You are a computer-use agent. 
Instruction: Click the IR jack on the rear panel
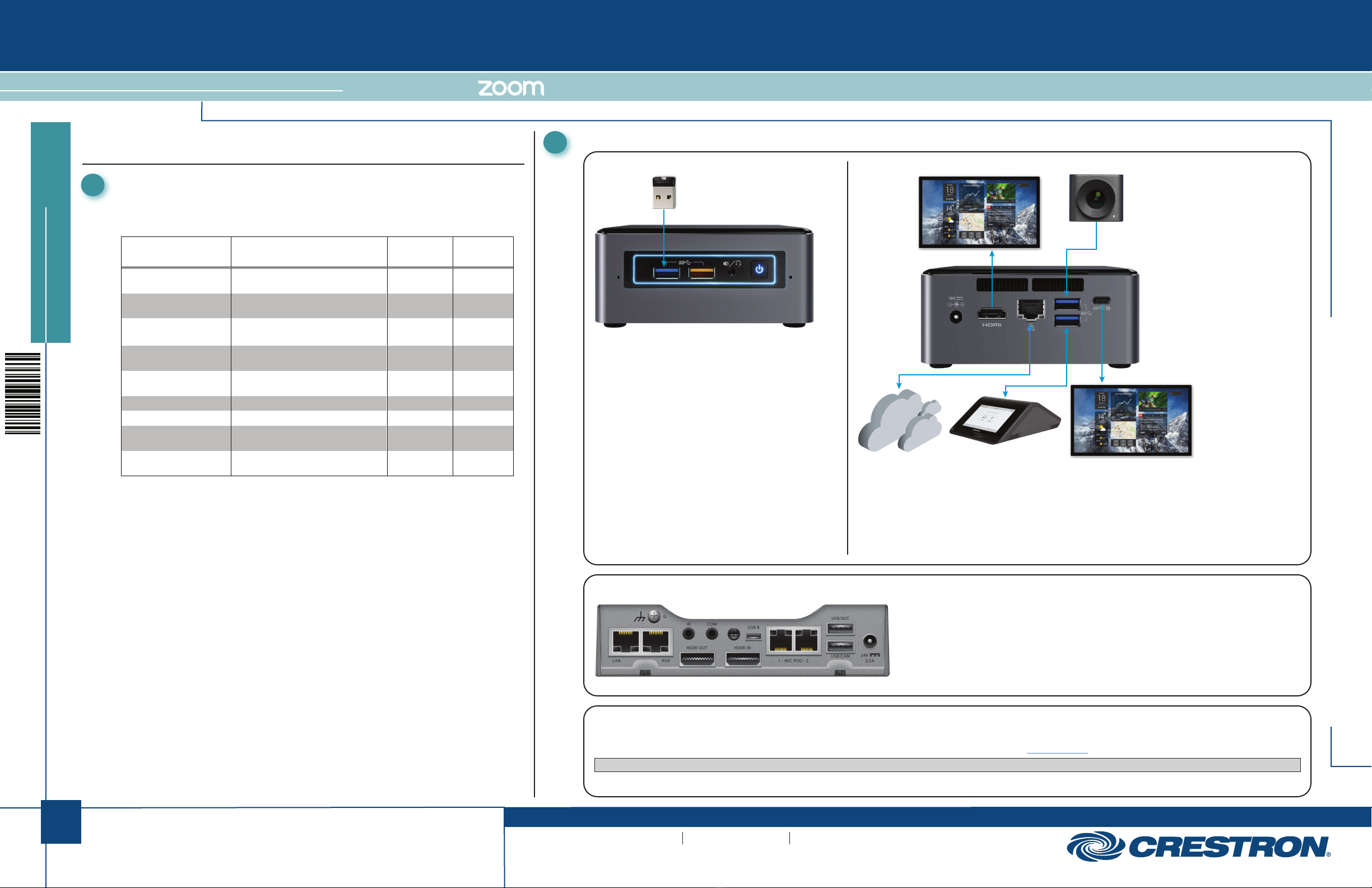point(689,634)
